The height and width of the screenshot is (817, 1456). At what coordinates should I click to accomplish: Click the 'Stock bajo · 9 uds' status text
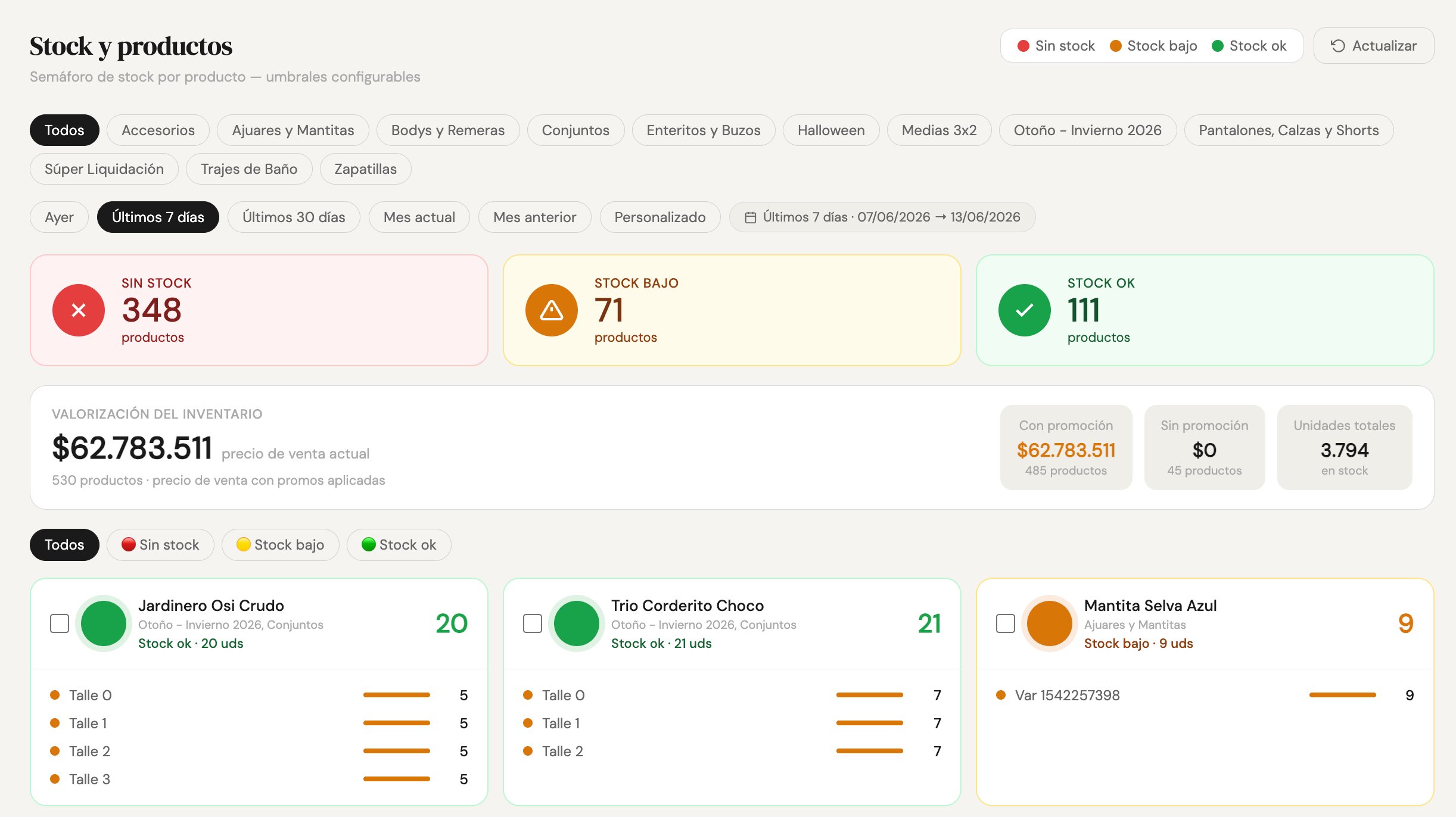coord(1138,644)
